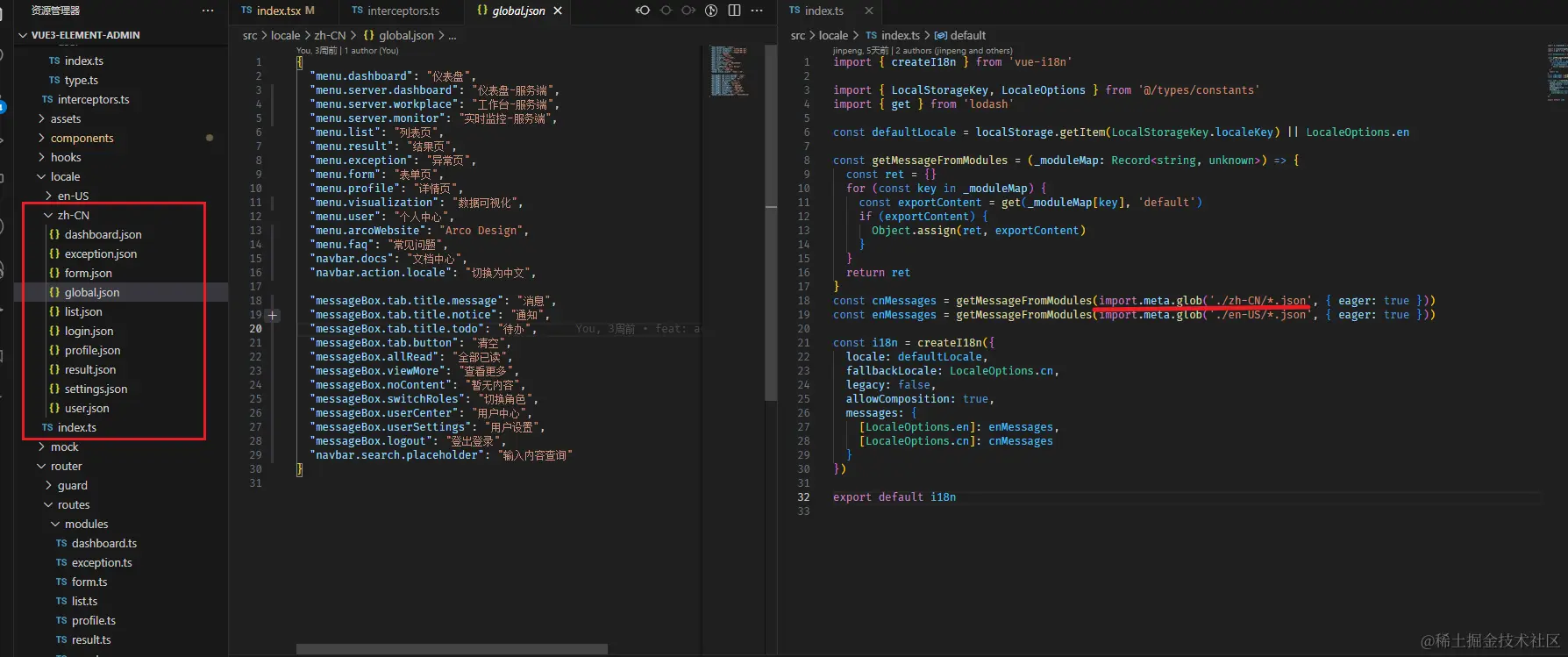Click 'index.ts' in right editor breadcrumb

(x=900, y=35)
